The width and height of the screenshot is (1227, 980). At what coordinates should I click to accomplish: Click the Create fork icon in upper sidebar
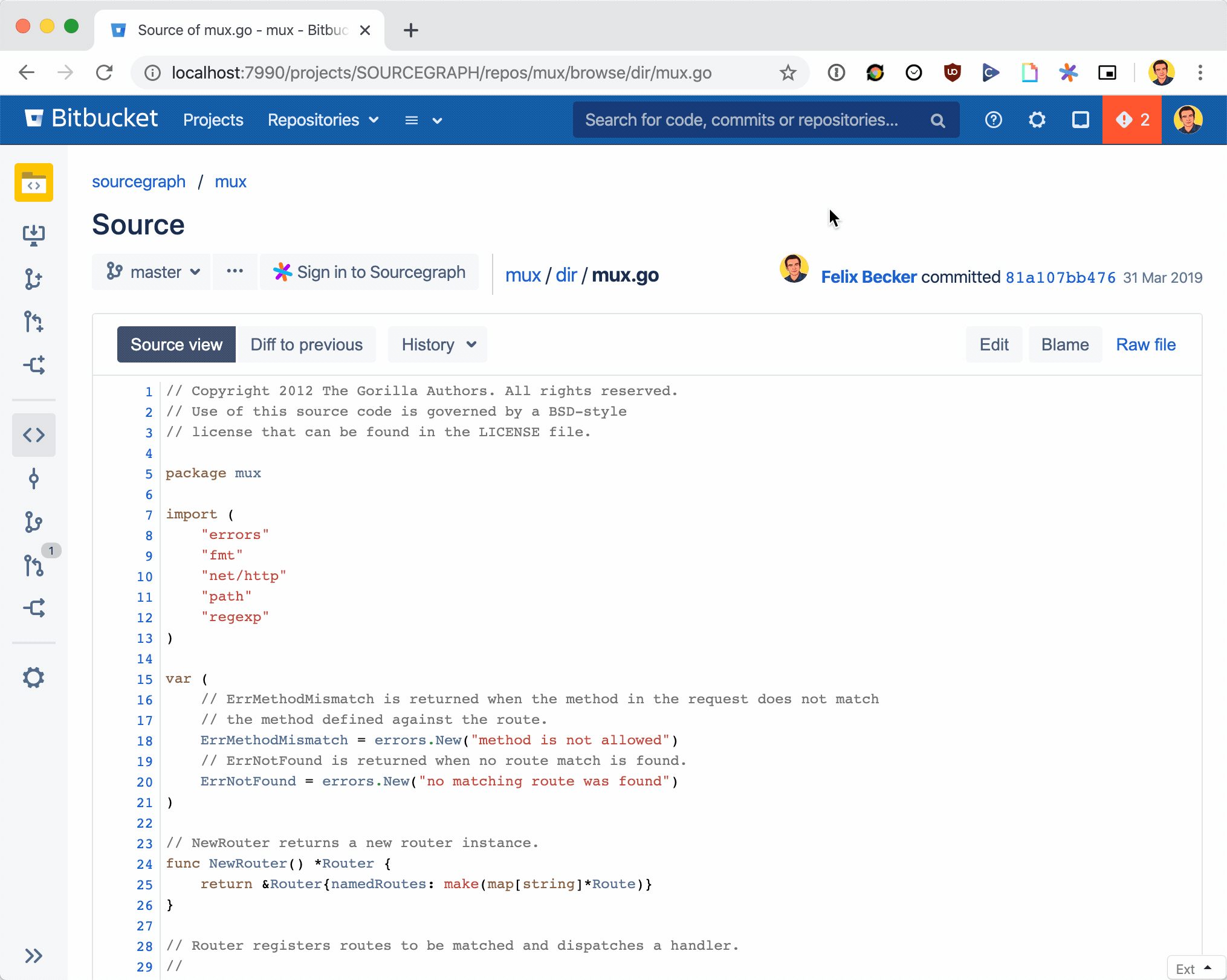[34, 365]
